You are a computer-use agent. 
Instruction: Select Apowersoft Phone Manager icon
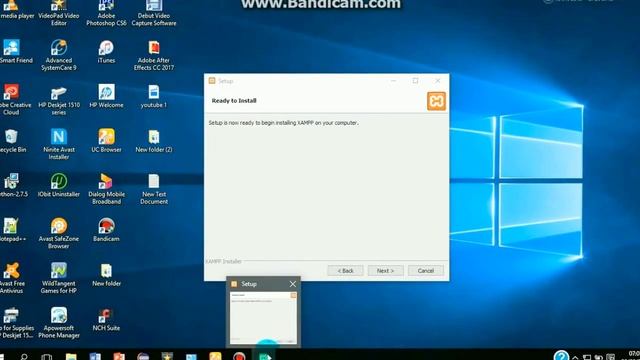[59, 323]
